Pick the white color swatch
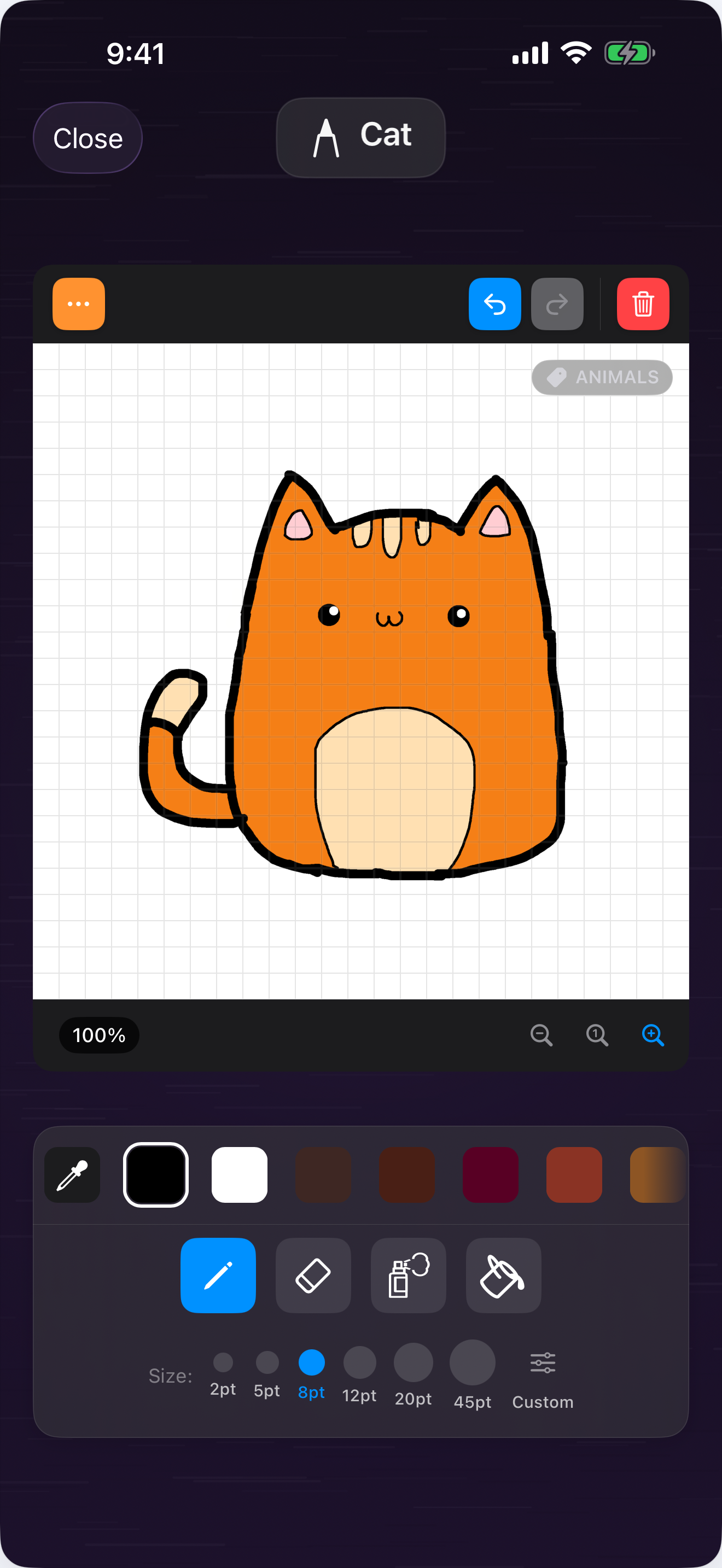The width and height of the screenshot is (722, 1568). pos(239,1175)
